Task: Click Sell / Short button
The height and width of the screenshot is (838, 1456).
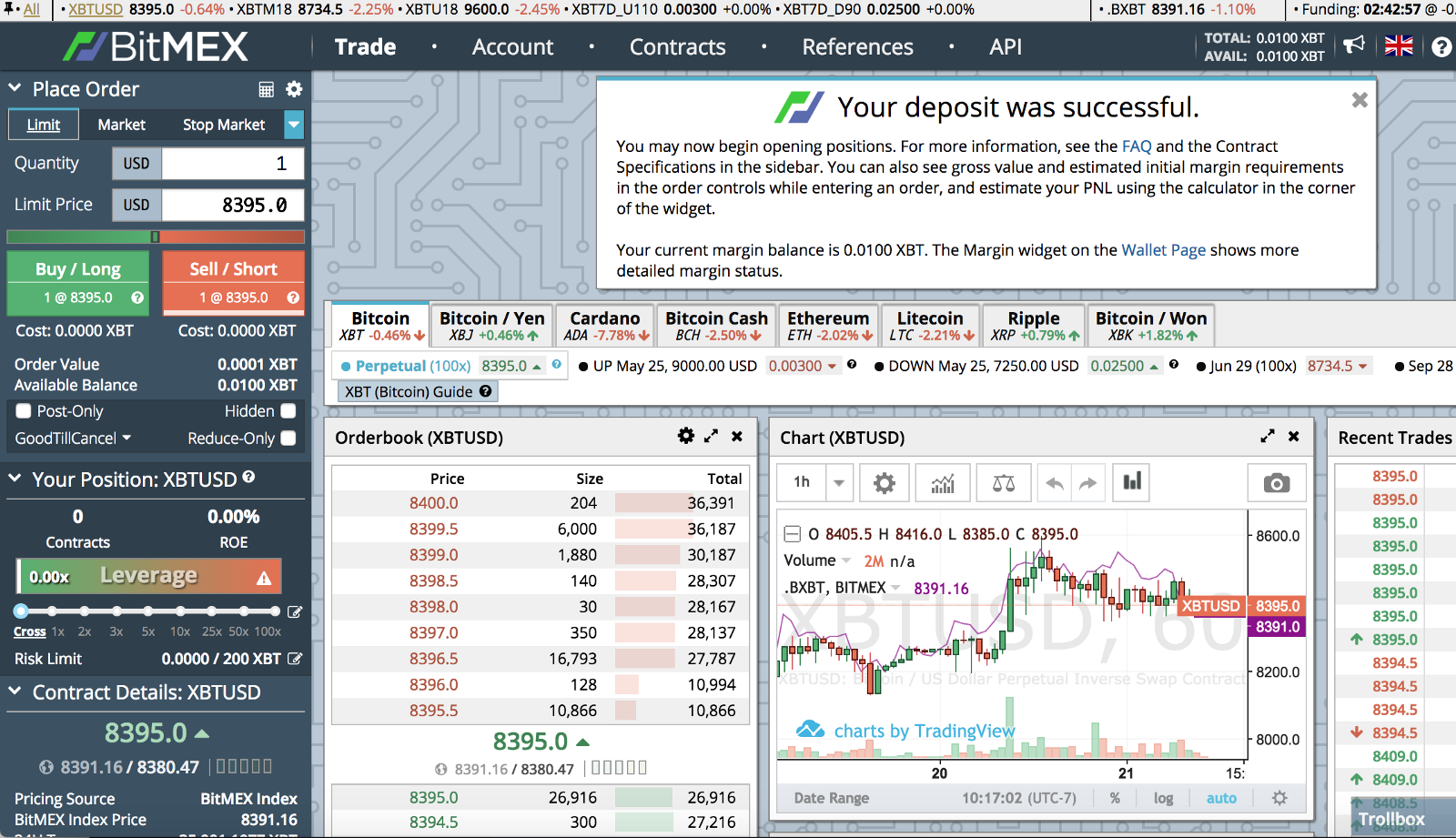Action: point(234,282)
